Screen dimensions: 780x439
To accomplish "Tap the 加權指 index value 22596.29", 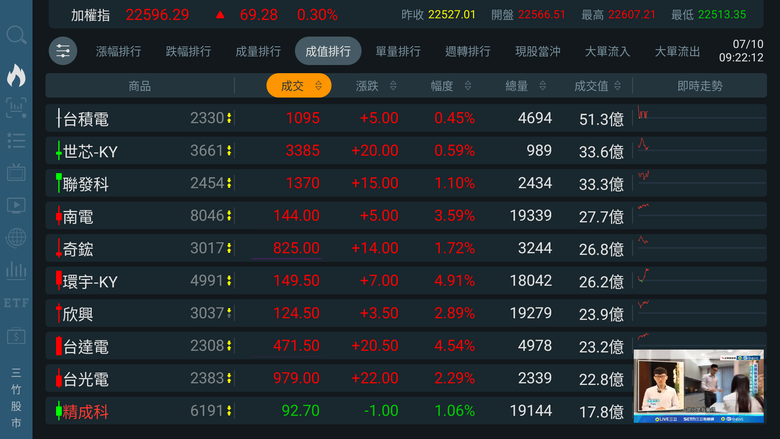I will pyautogui.click(x=157, y=15).
